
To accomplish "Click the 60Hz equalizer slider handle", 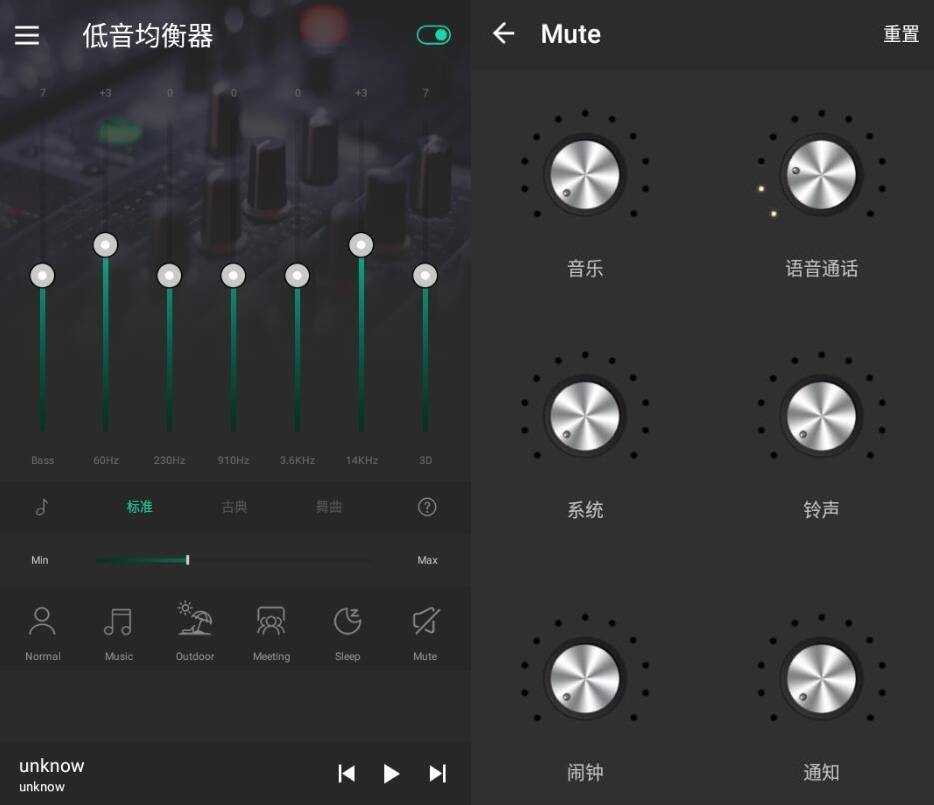I will 105,245.
